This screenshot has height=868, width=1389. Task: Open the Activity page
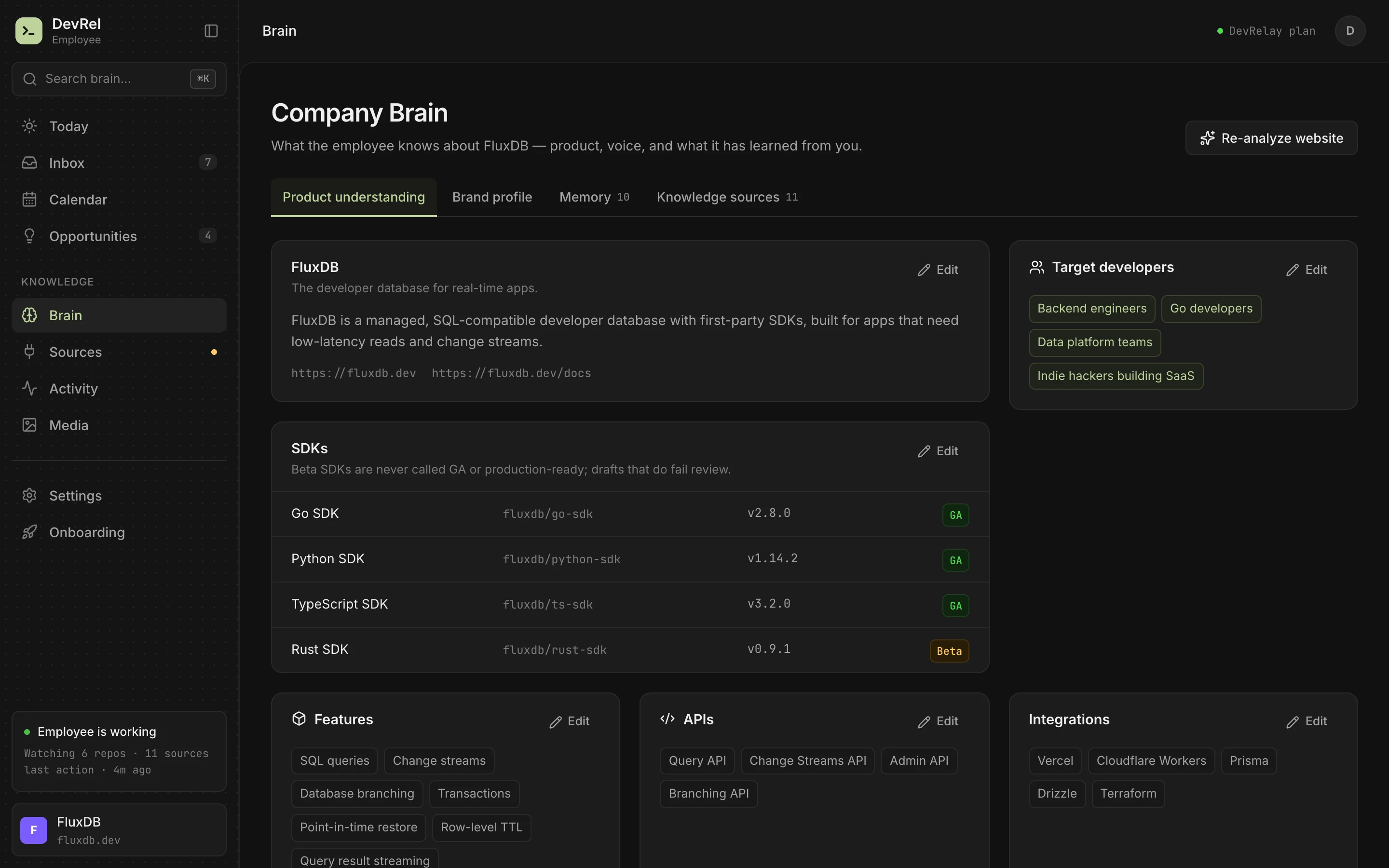click(119, 388)
